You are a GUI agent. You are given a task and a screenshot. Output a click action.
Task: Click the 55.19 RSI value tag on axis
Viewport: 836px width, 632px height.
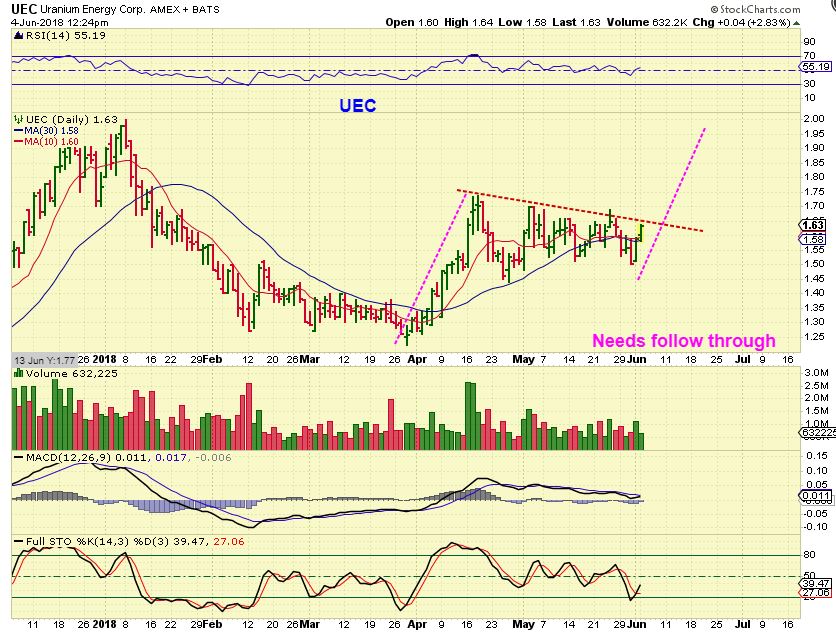816,67
